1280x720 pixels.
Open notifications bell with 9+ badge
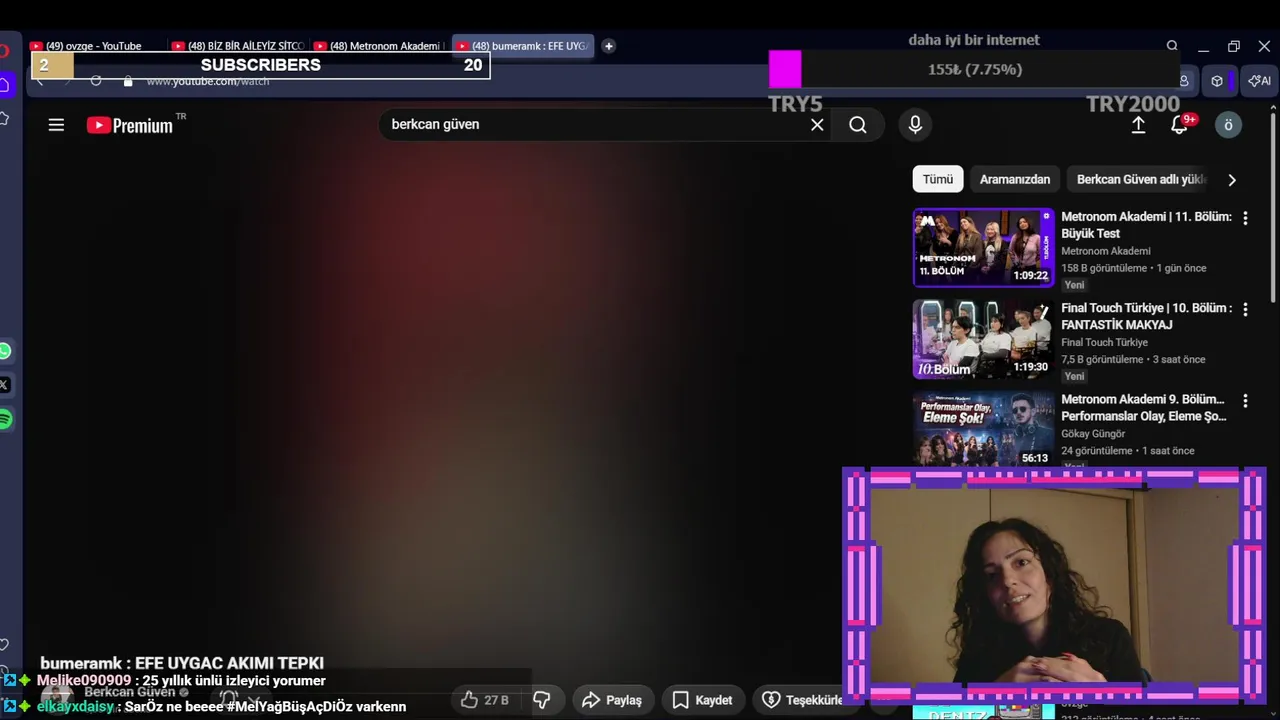point(1180,125)
